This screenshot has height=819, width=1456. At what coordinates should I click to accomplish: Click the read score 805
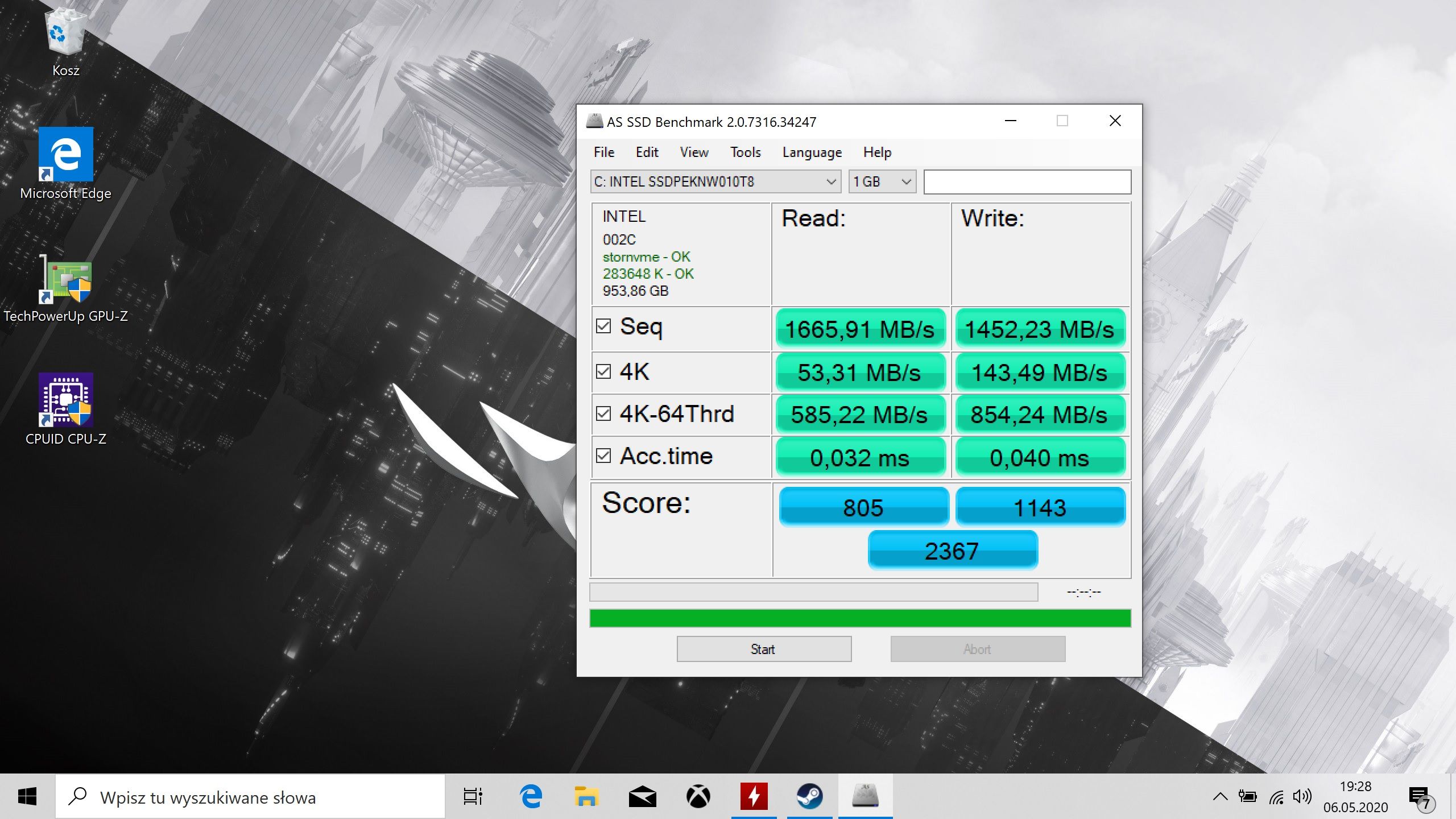coord(864,507)
